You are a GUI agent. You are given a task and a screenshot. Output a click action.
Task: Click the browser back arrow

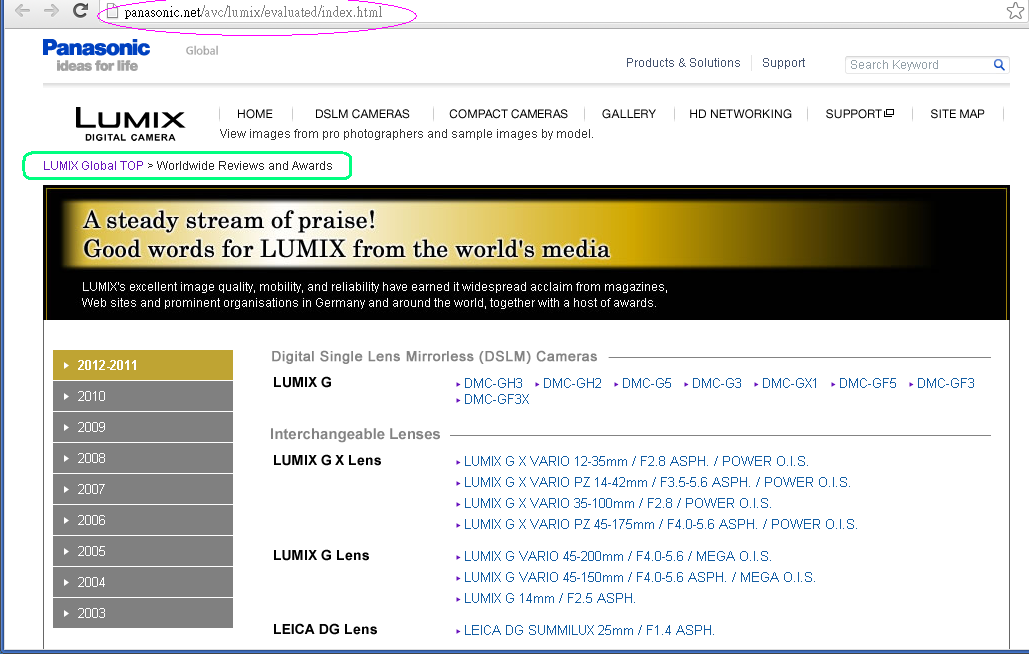pos(22,10)
